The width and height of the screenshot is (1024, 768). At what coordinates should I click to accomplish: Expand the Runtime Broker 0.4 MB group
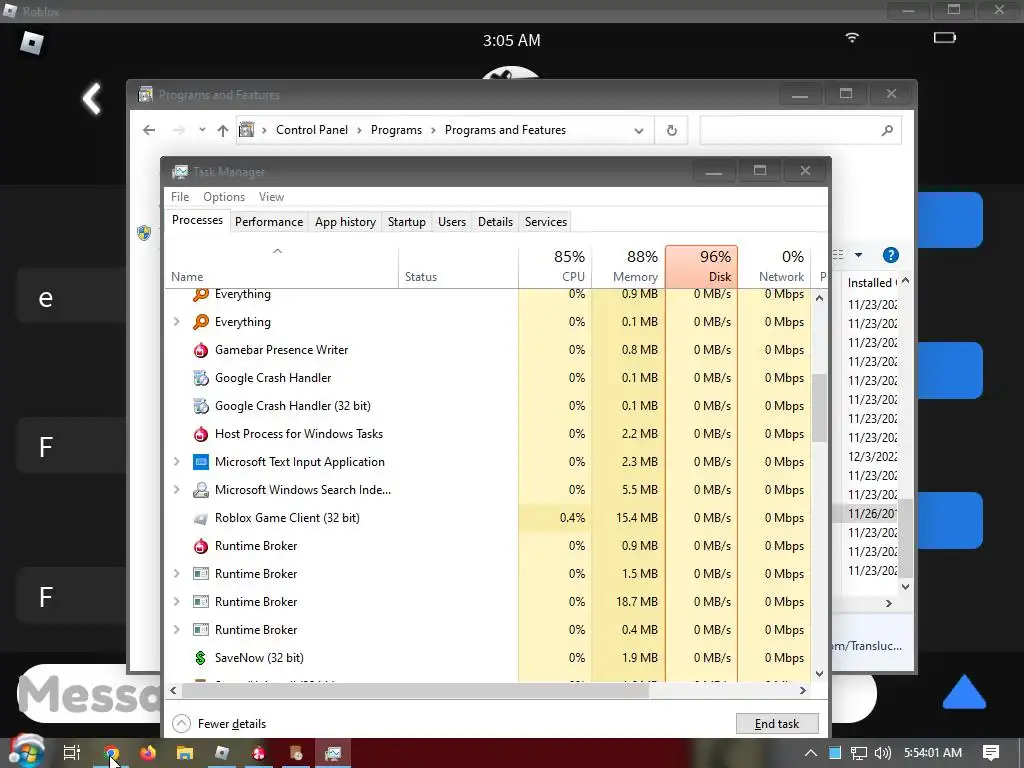tap(176, 630)
